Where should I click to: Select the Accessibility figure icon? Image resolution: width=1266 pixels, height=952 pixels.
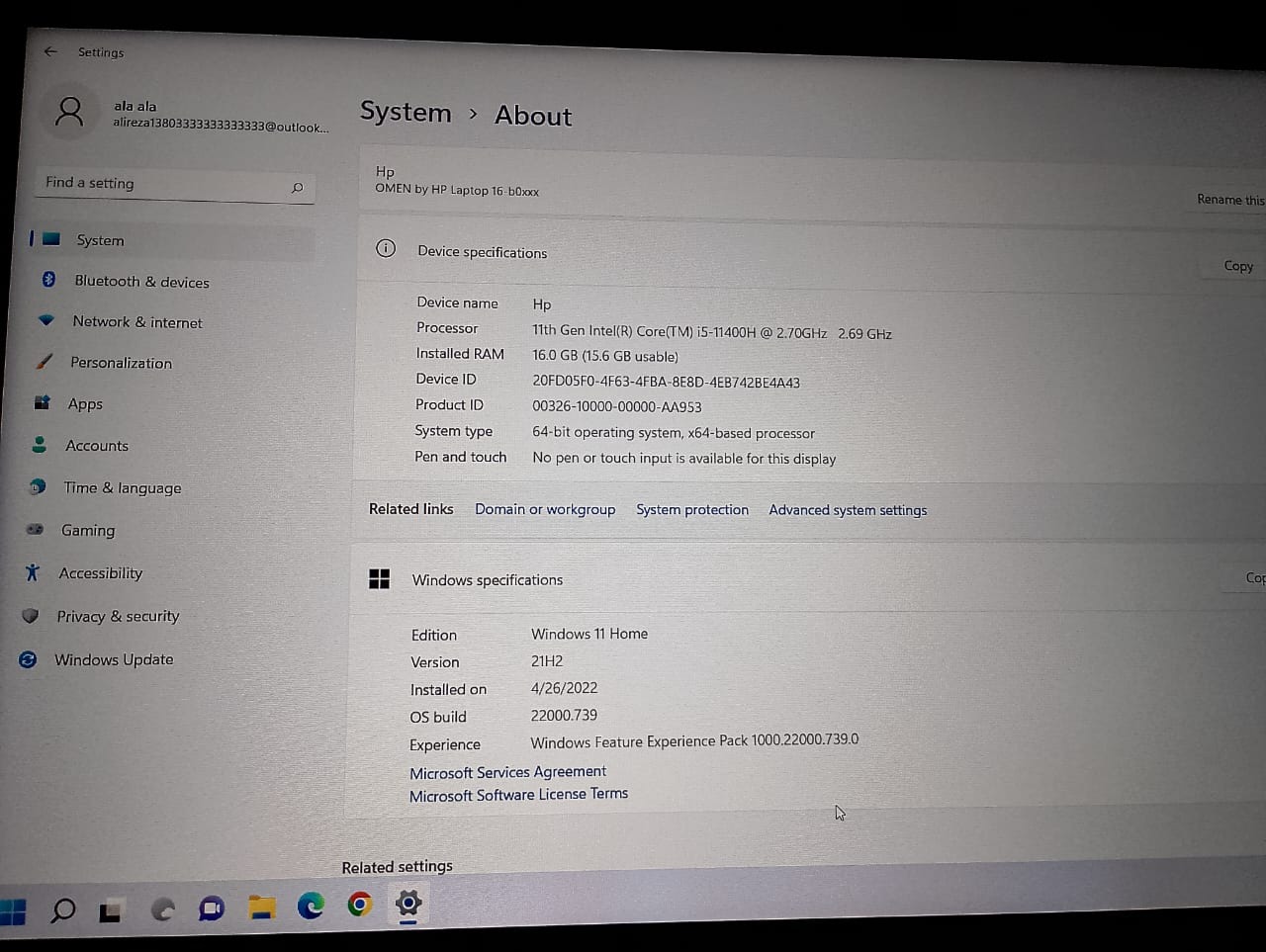click(x=33, y=572)
